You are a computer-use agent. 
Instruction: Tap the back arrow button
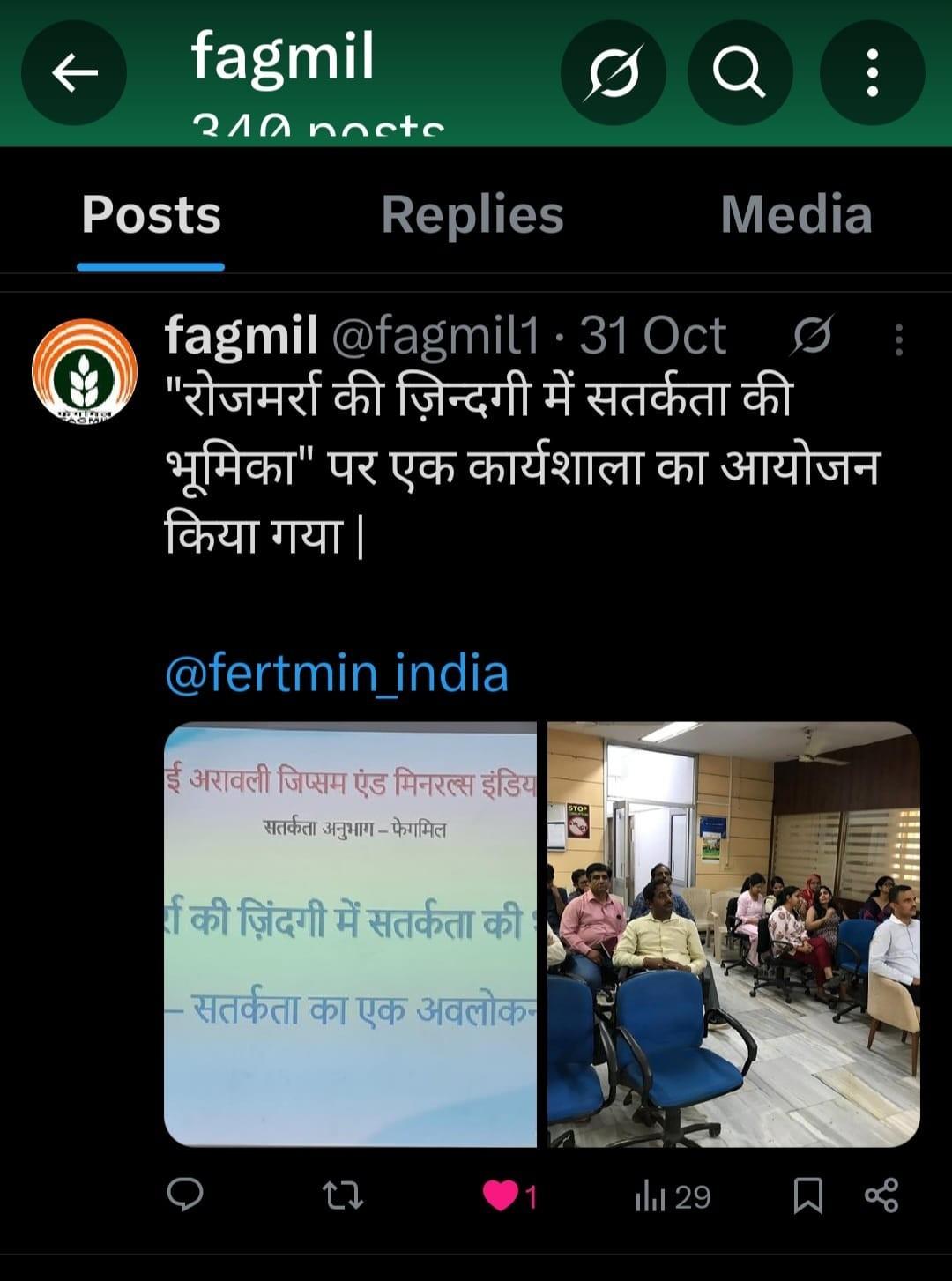(x=74, y=72)
